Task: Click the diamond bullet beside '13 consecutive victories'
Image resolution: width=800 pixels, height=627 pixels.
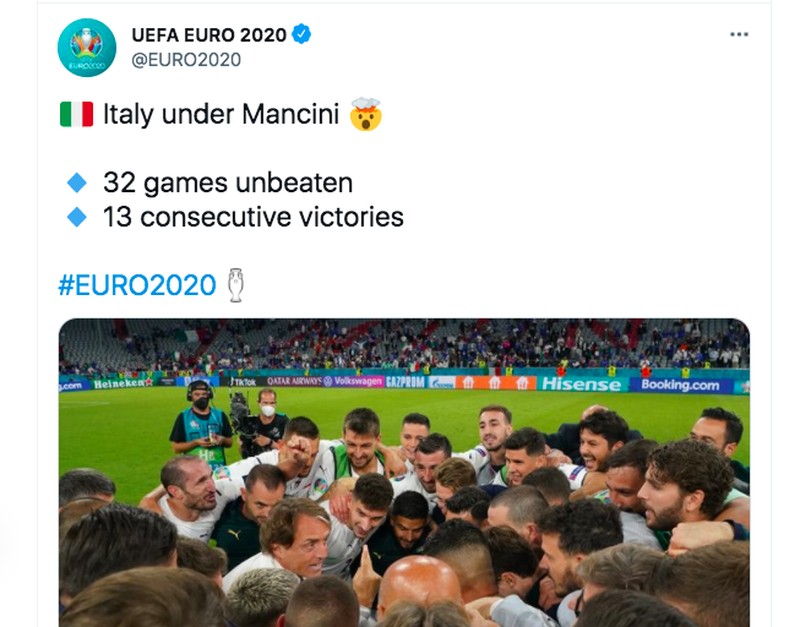Action: click(x=77, y=213)
